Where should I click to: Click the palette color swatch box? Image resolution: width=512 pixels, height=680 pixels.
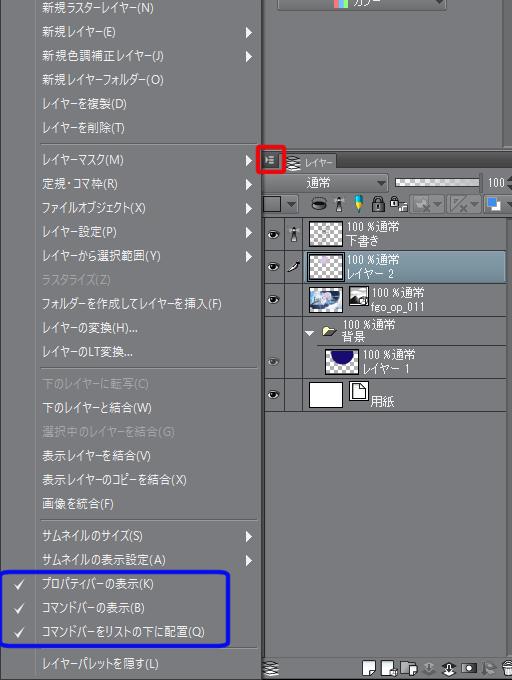point(273,204)
